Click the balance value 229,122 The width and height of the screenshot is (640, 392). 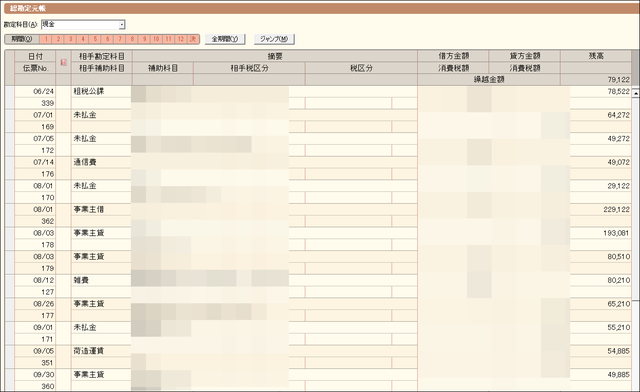[x=616, y=209]
